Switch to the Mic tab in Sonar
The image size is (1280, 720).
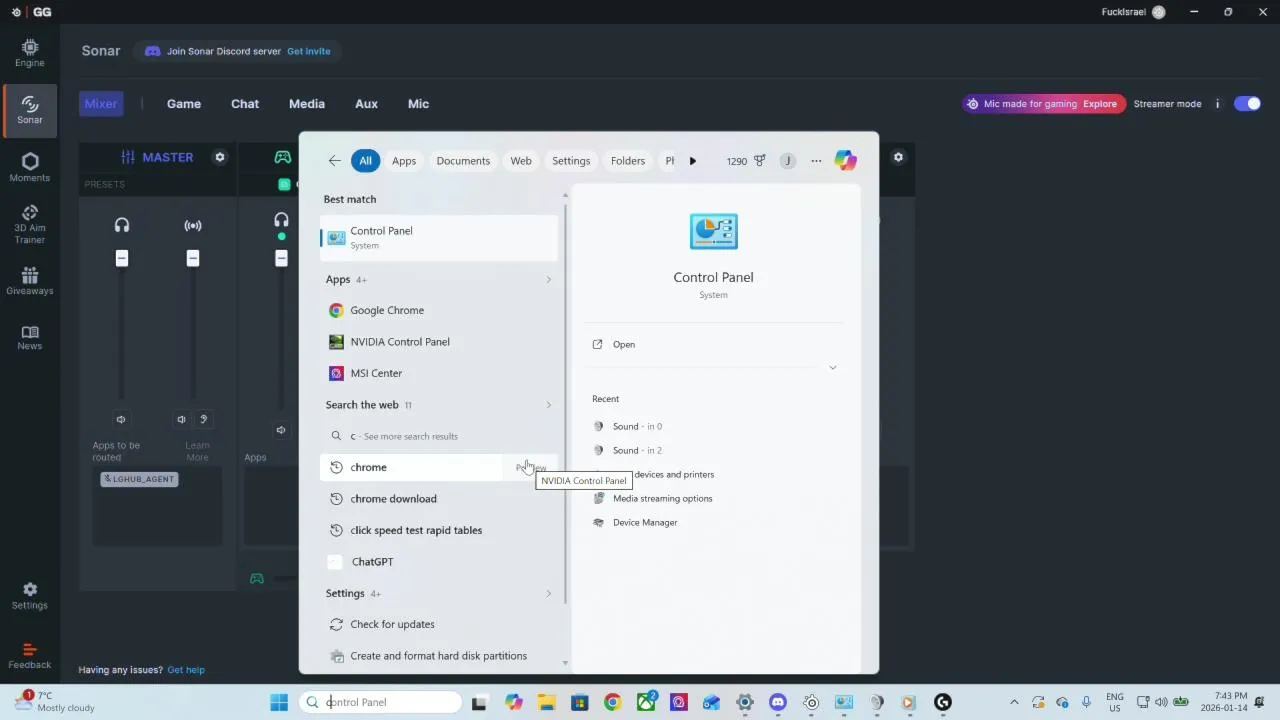pos(418,104)
